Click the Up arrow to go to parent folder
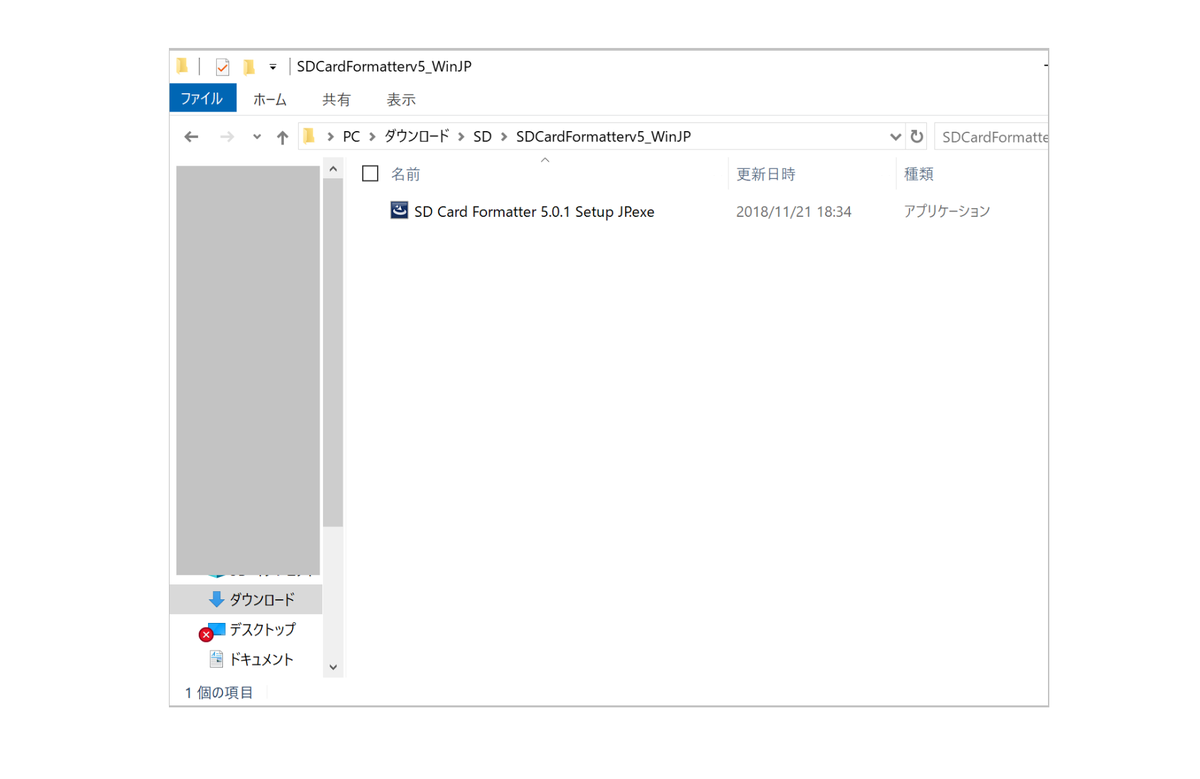 coord(282,136)
